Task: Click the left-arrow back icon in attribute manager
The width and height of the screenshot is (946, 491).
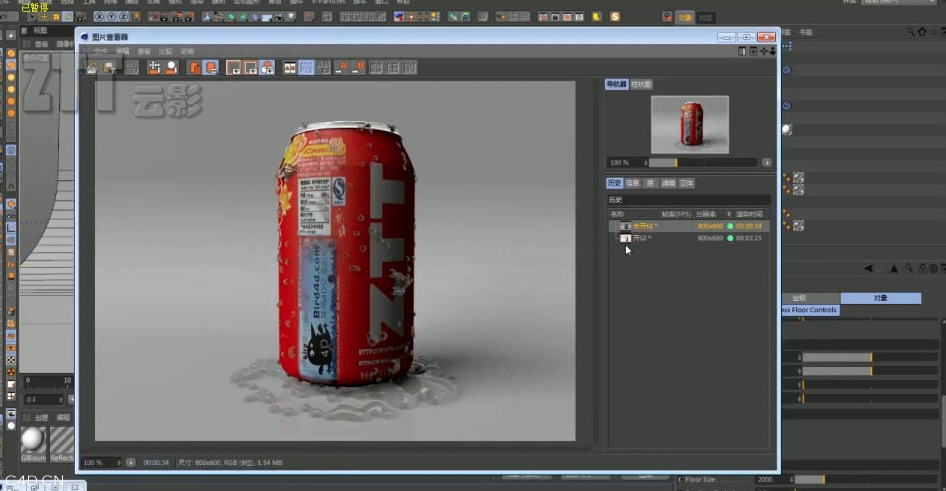Action: pos(868,269)
